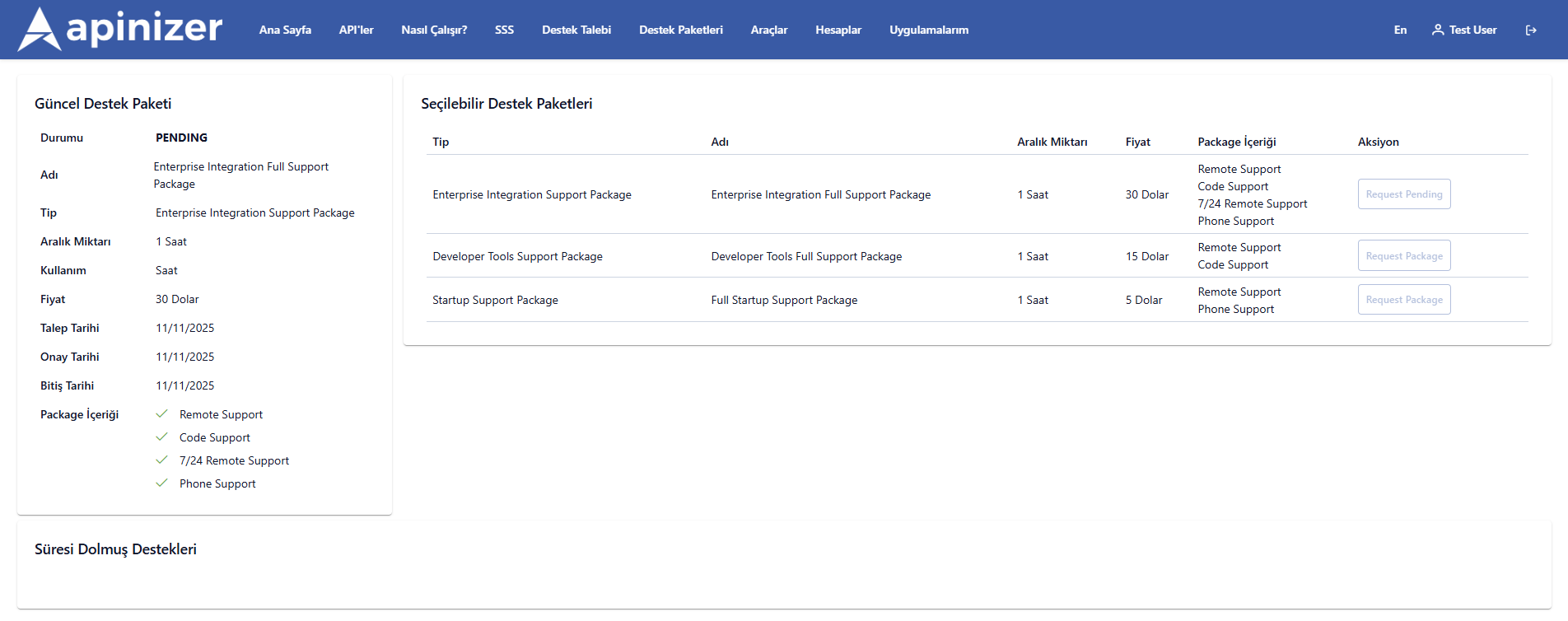
Task: Open Uygulamalarım from the navbar
Action: click(929, 30)
